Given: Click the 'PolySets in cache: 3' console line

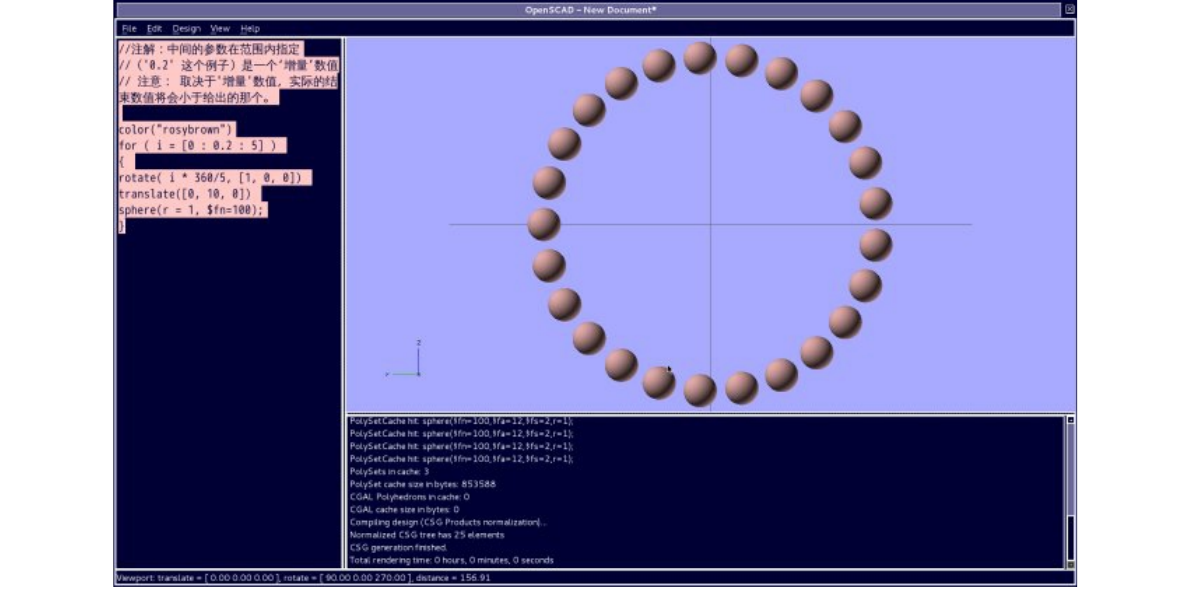Looking at the screenshot, I should coord(389,472).
